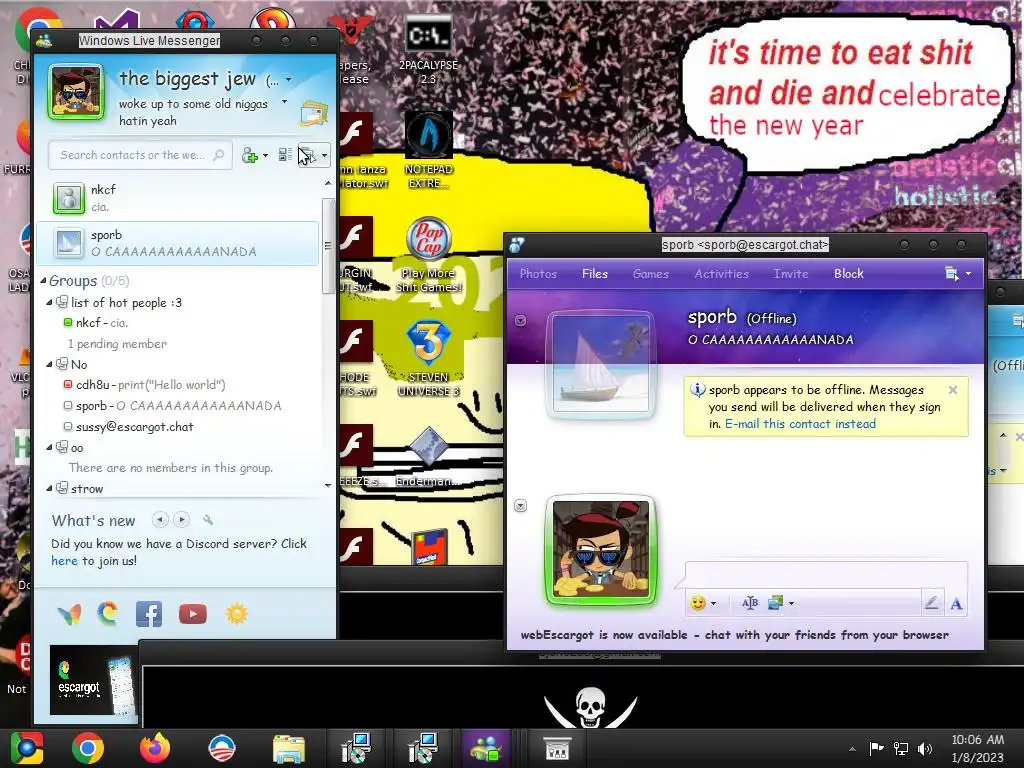
Task: Toggle your own display picture collapse arrow in chat
Action: pos(520,505)
